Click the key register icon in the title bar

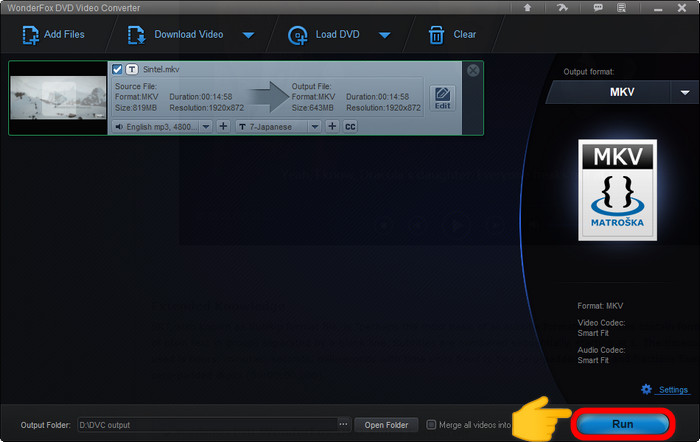(562, 8)
